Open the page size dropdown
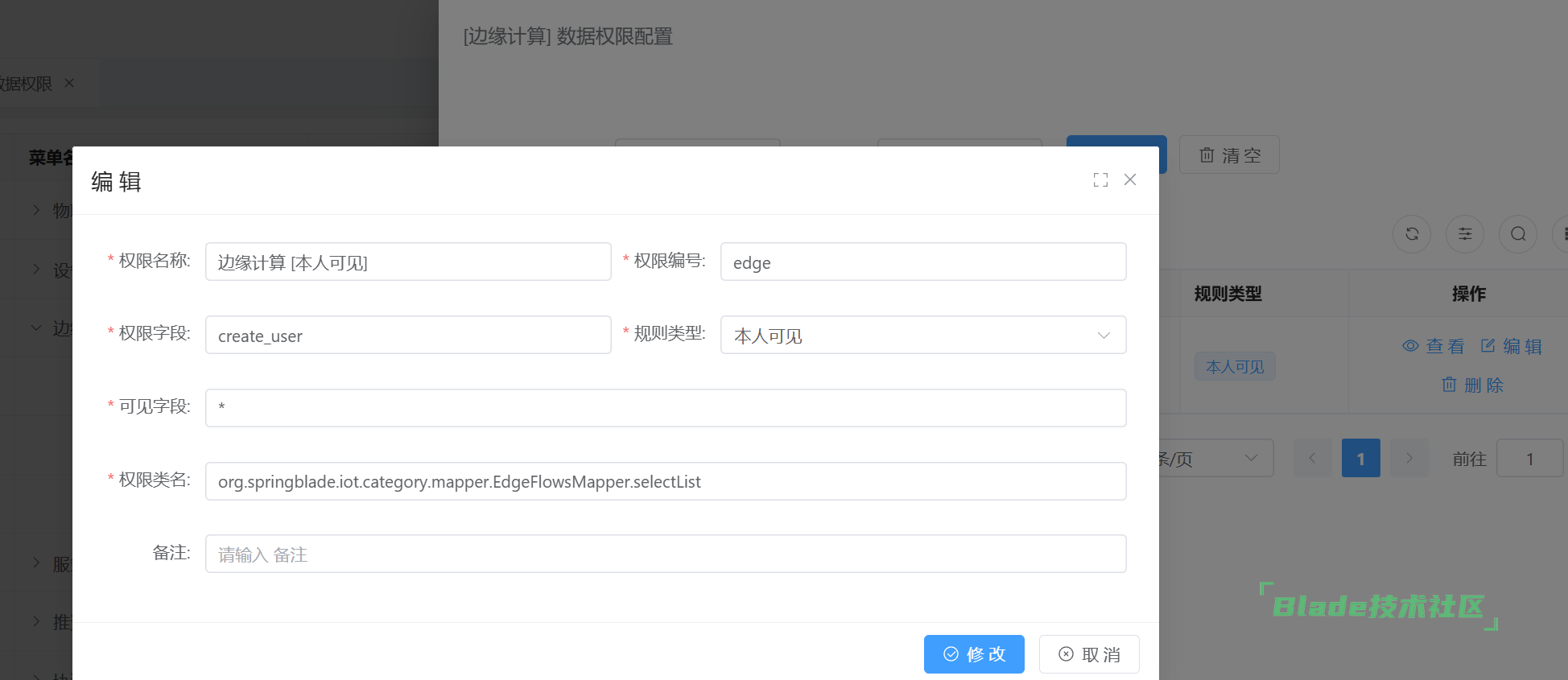1568x680 pixels. click(1215, 459)
